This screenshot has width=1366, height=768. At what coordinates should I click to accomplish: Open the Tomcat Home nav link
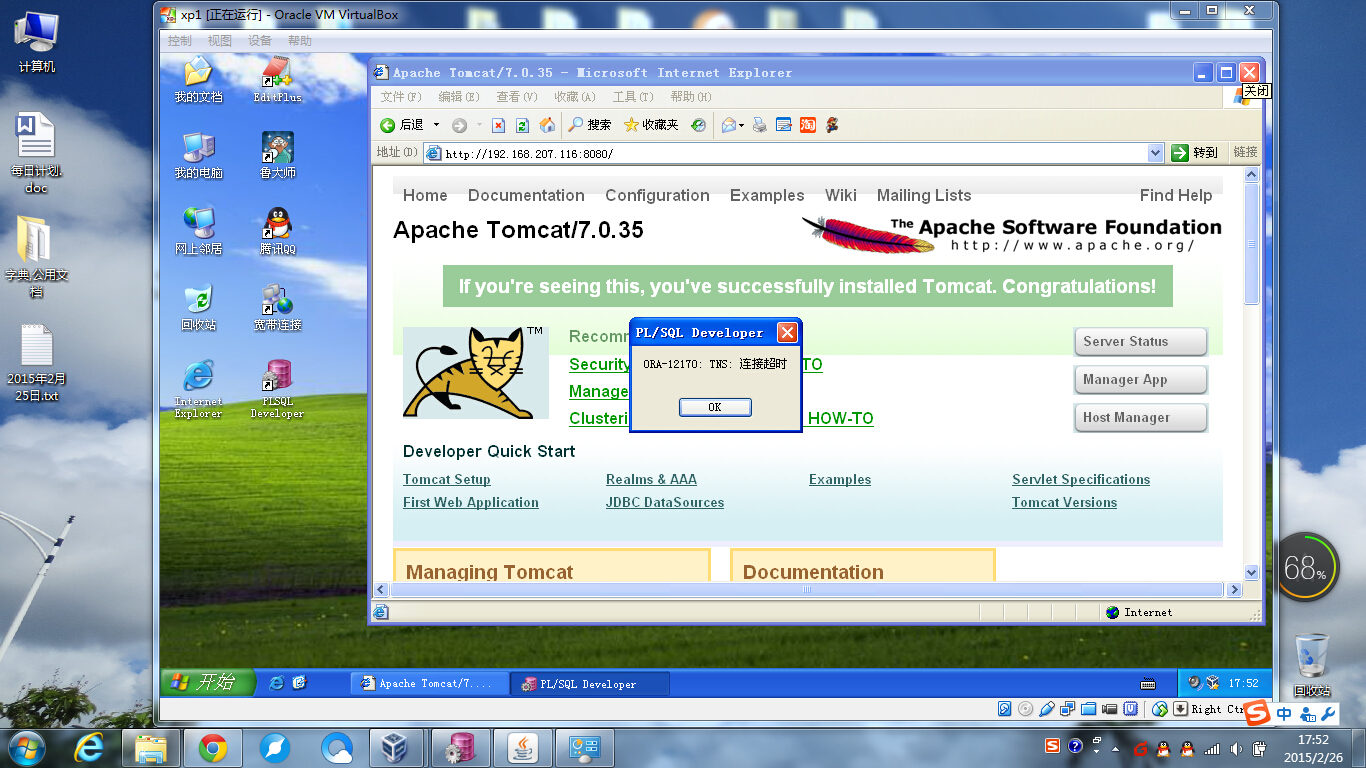coord(425,195)
